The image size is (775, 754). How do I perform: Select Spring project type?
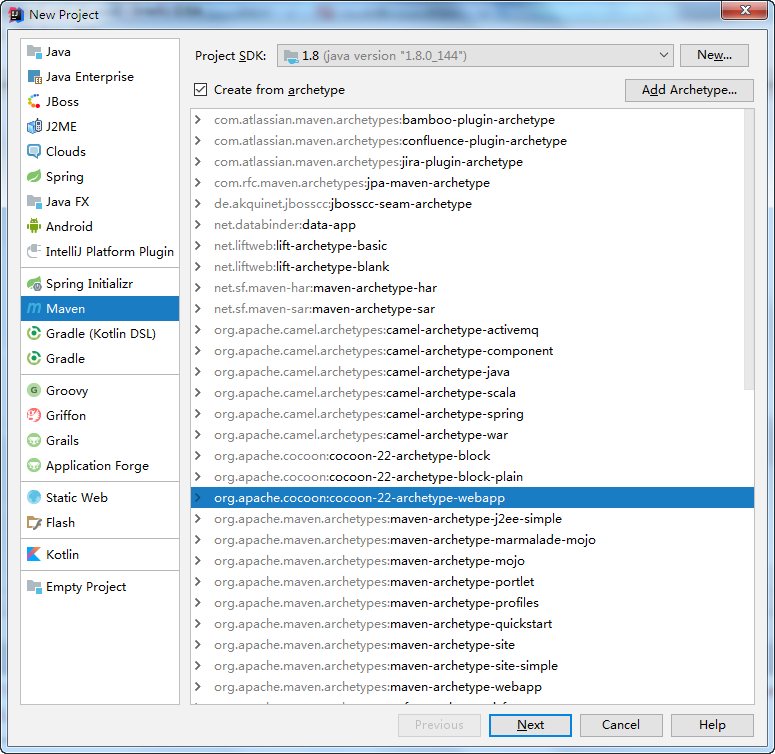click(x=100, y=176)
